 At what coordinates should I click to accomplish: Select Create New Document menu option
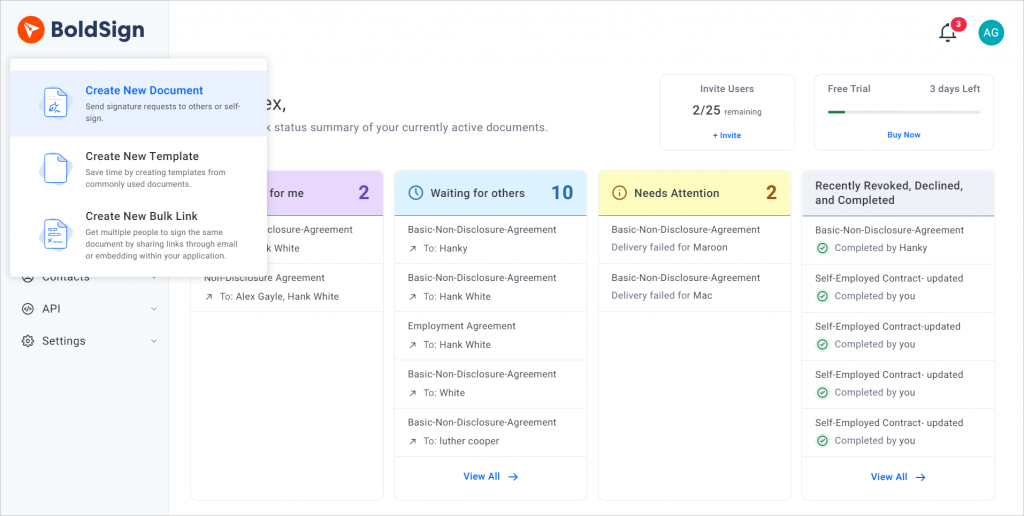coord(144,91)
